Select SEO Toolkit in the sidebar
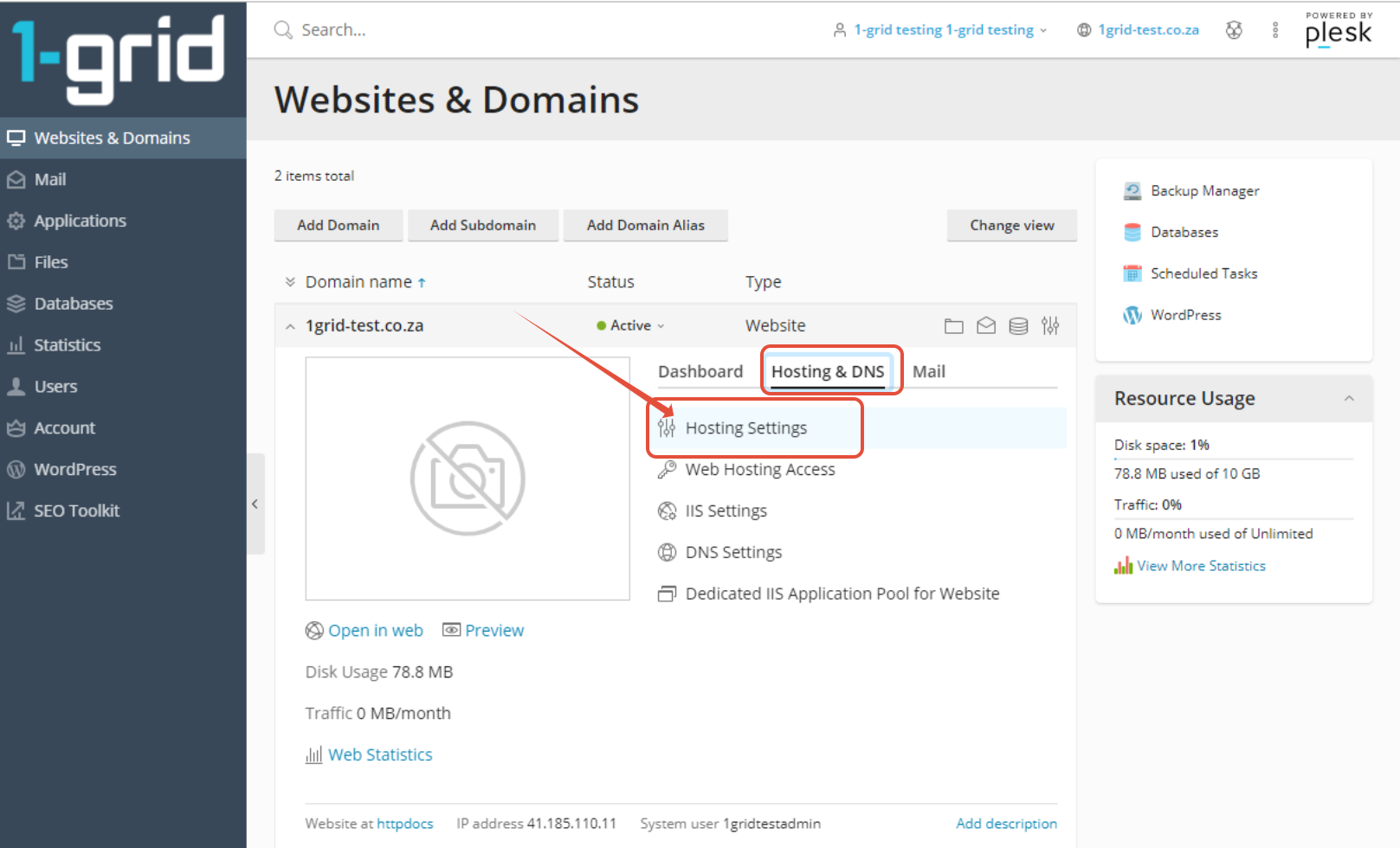 pyautogui.click(x=123, y=511)
